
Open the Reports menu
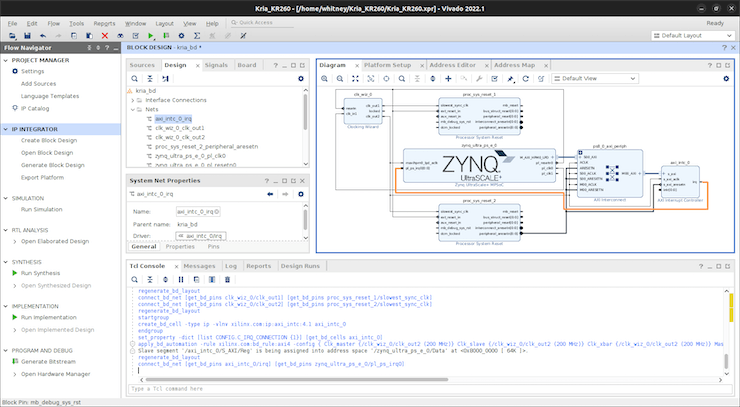[104, 22]
